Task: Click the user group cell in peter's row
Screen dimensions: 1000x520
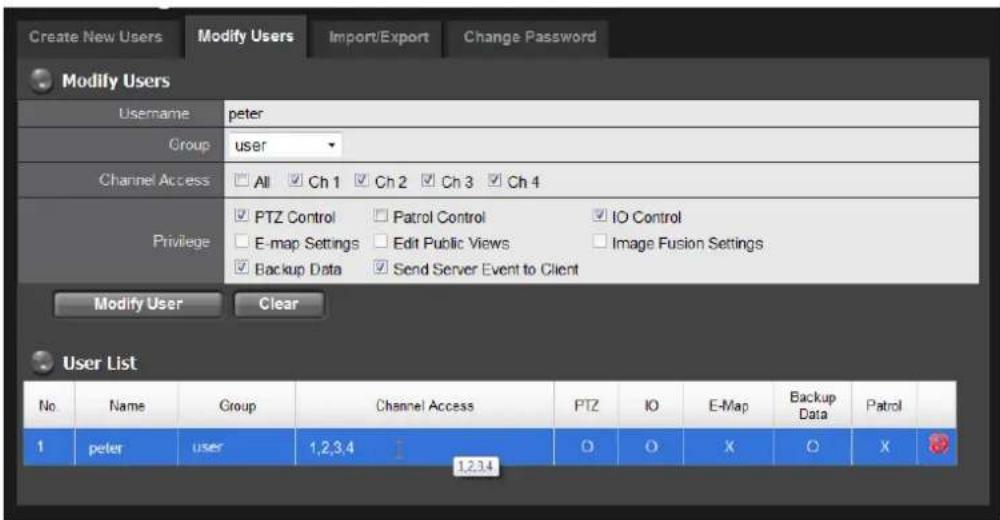Action: click(x=237, y=447)
